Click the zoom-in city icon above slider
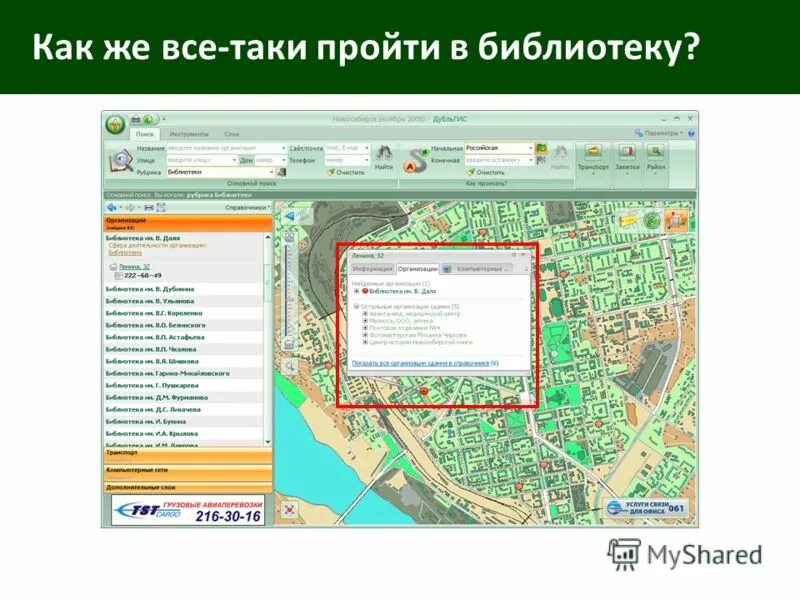Screen dimensions: 800x600 [289, 237]
